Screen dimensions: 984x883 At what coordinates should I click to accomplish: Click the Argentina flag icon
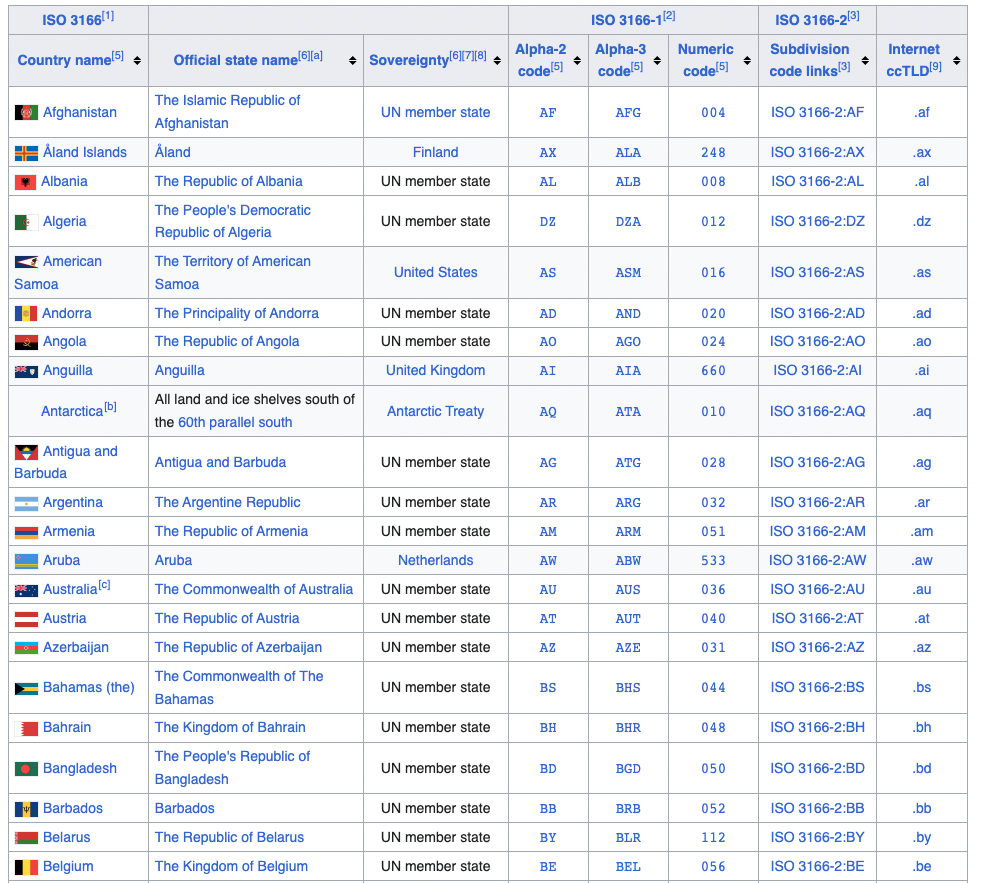pyautogui.click(x=26, y=503)
